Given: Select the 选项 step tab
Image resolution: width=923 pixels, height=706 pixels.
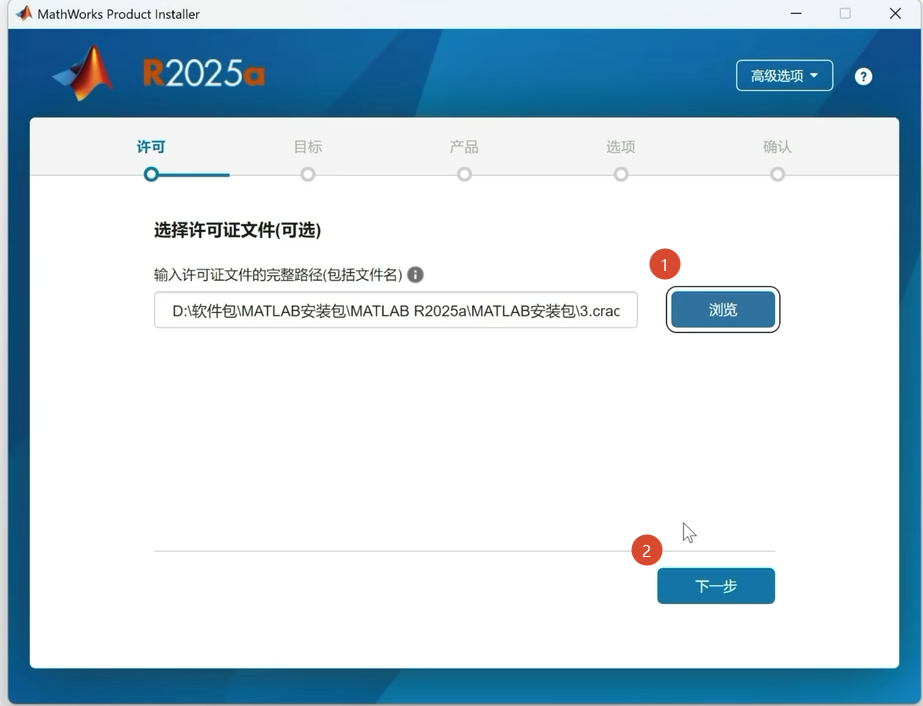Looking at the screenshot, I should tap(621, 147).
